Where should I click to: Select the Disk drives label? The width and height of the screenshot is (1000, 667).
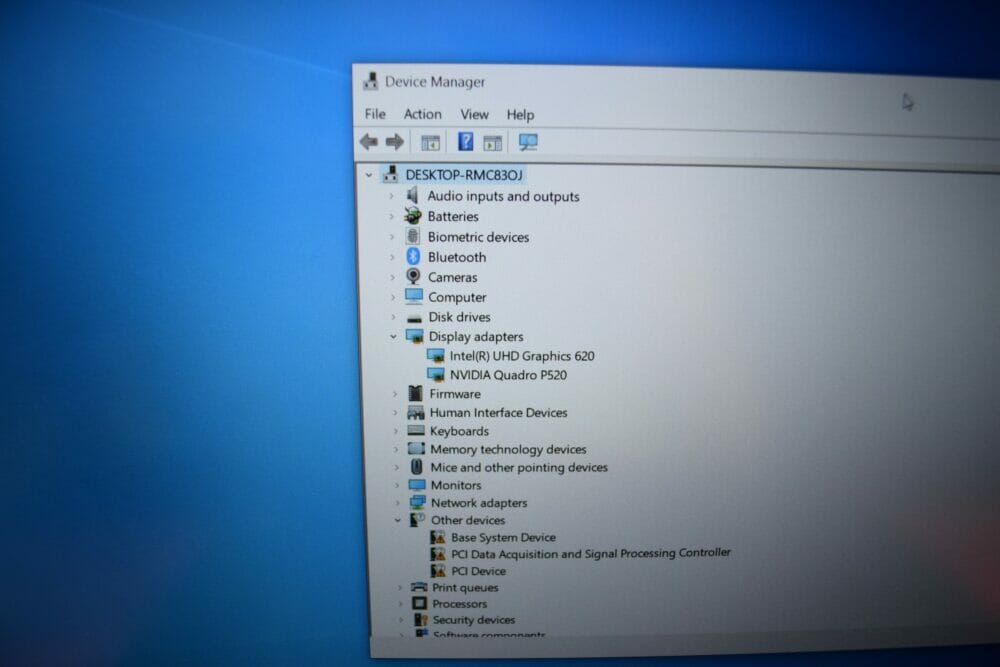point(459,317)
